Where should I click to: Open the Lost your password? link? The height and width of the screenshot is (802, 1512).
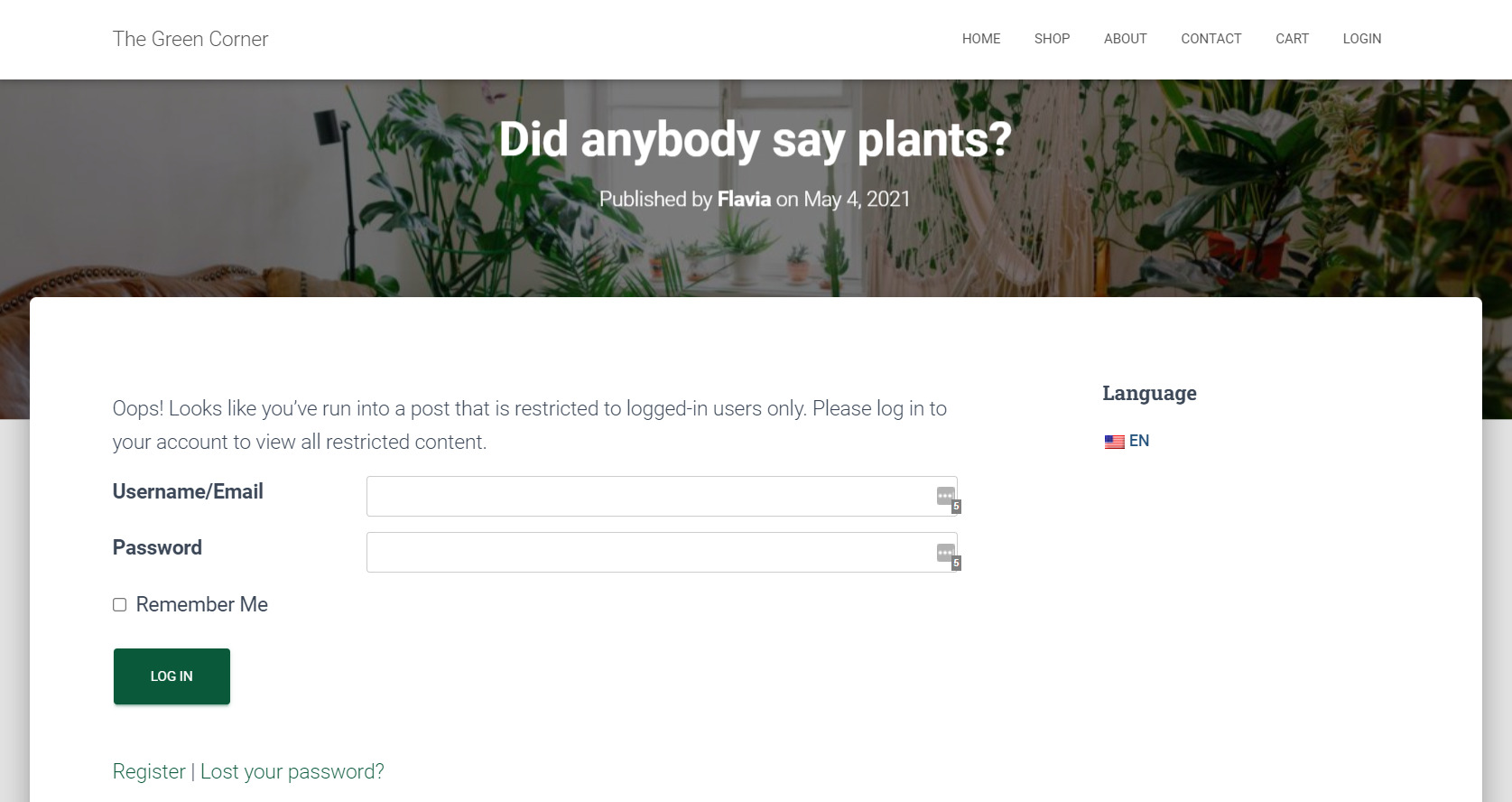292,771
